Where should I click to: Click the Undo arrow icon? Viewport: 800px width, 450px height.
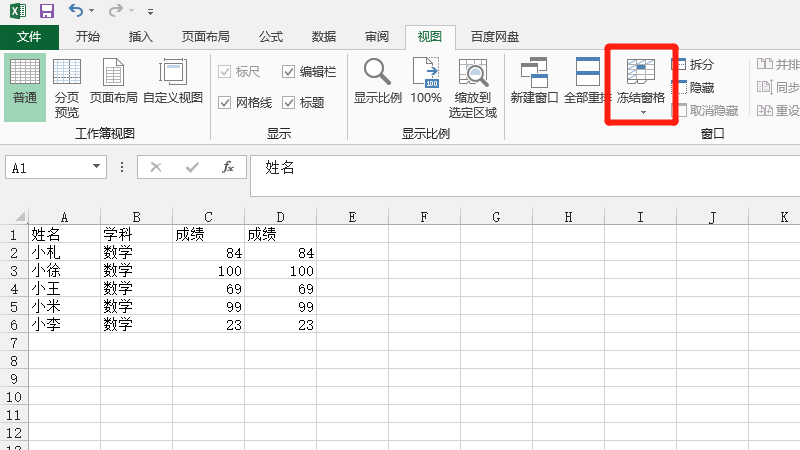[x=76, y=11]
